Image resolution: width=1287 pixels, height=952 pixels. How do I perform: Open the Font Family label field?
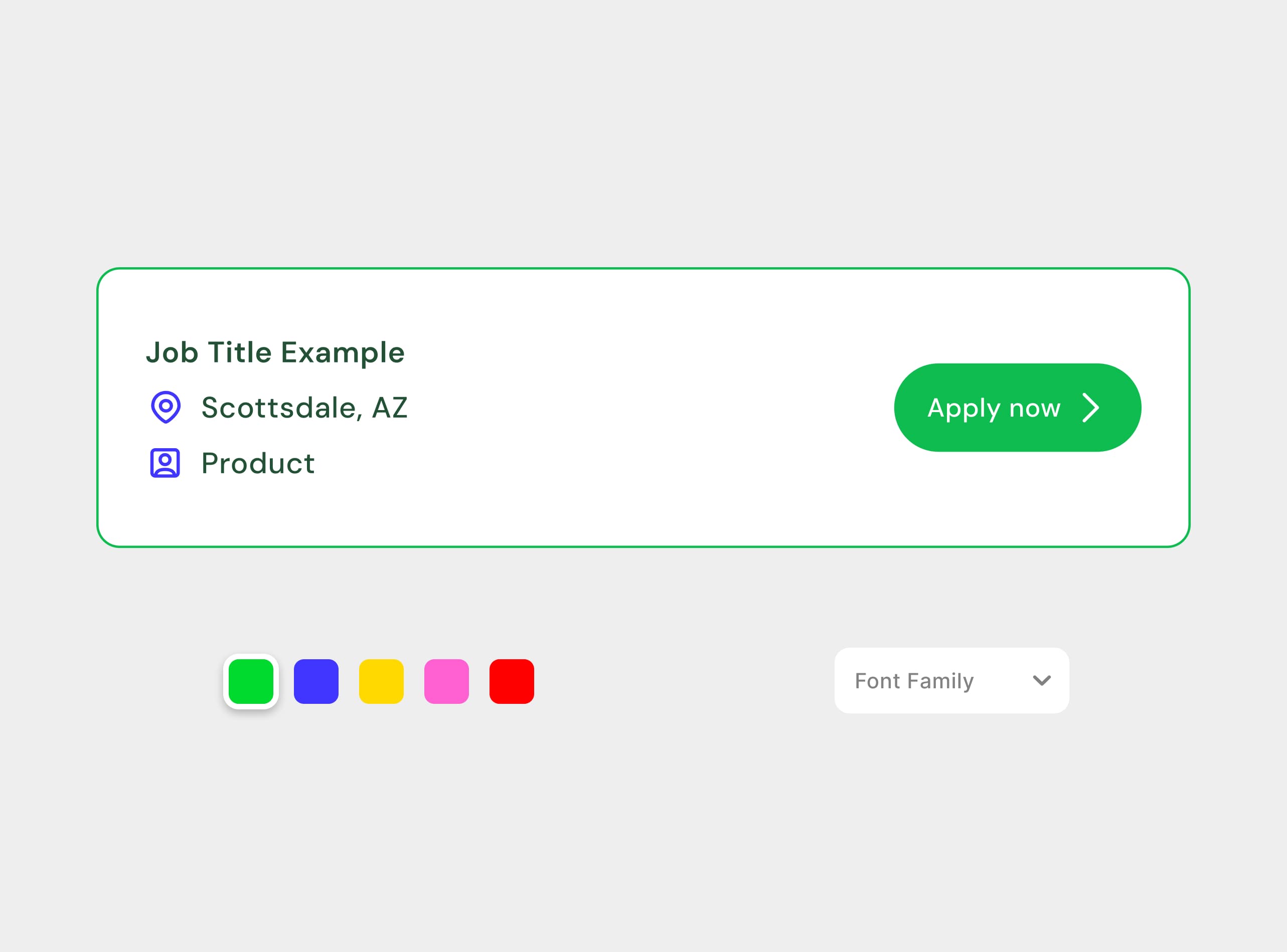point(914,681)
